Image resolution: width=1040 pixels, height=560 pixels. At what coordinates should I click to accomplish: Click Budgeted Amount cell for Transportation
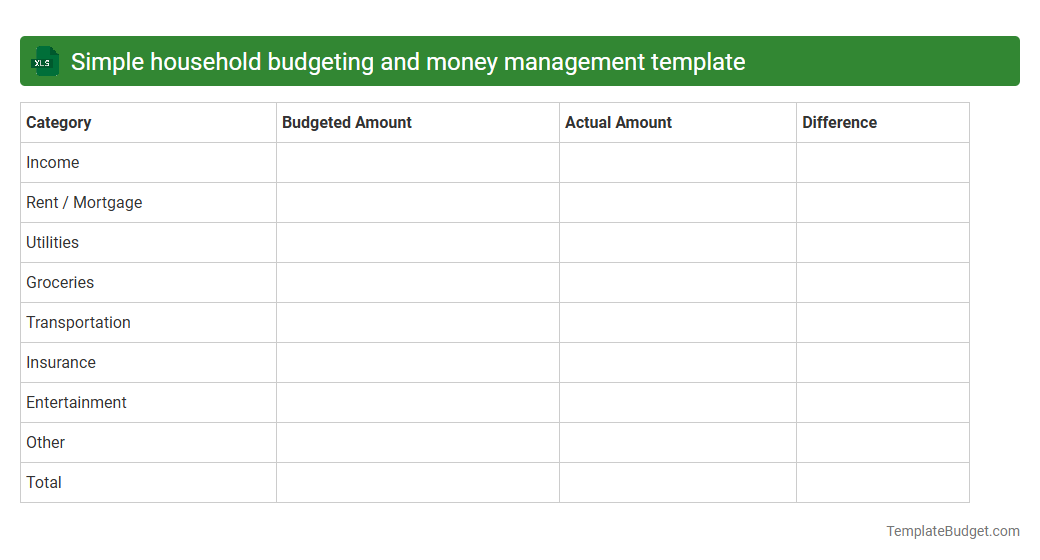[418, 322]
